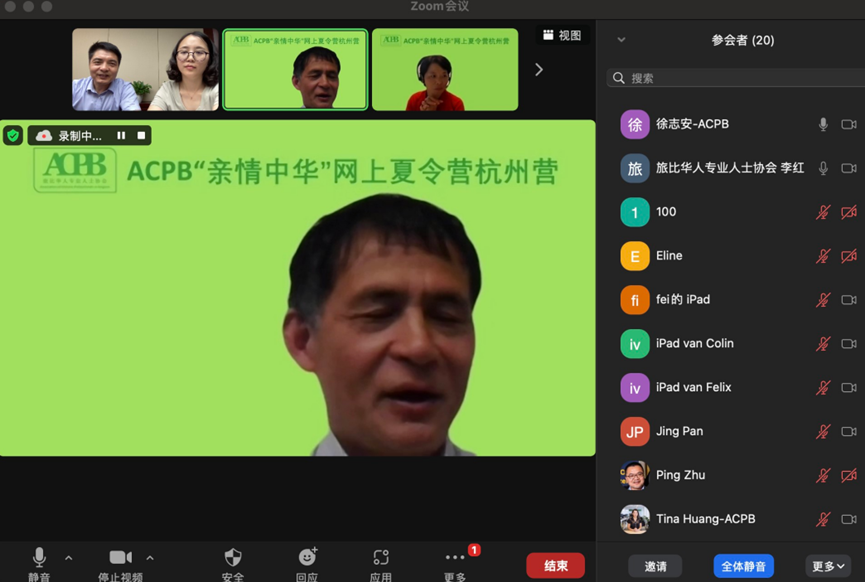Pause the cloud recording
The image size is (865, 582).
point(121,135)
